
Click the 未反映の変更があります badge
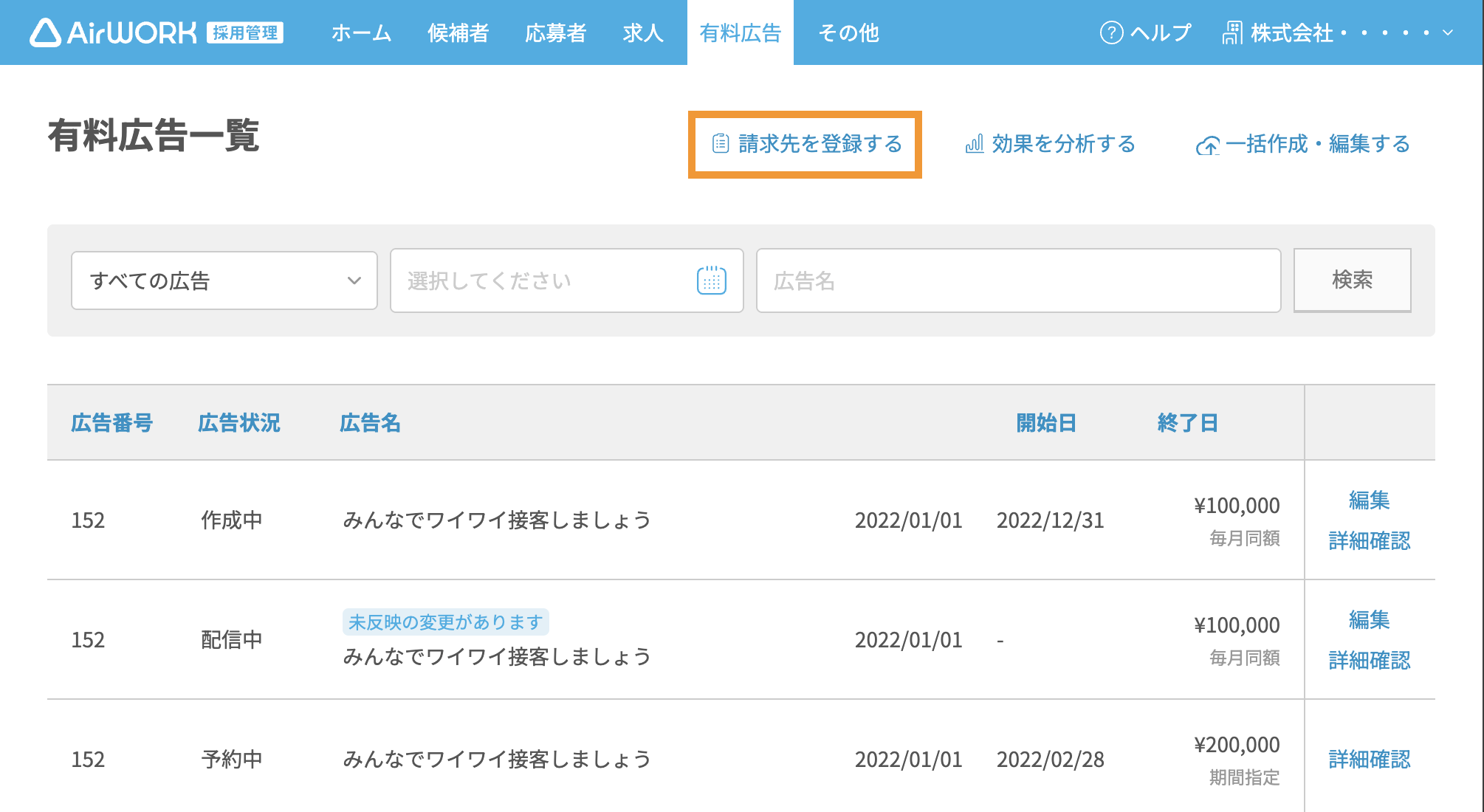tap(446, 622)
